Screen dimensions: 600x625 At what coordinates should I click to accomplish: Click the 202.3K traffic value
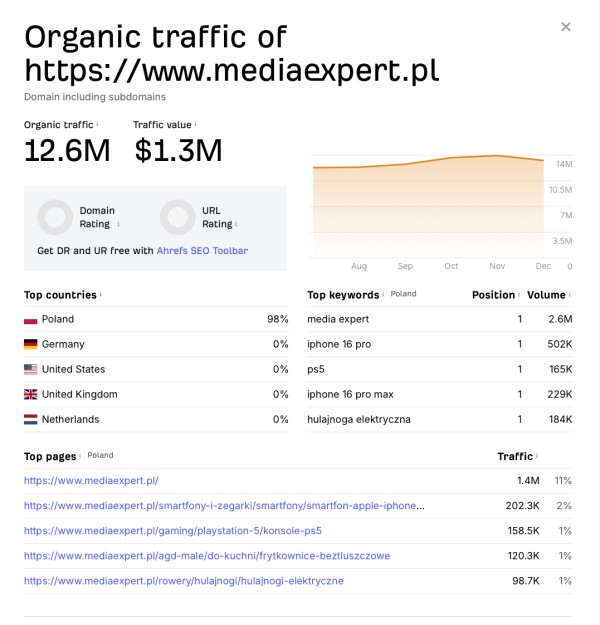(522, 506)
